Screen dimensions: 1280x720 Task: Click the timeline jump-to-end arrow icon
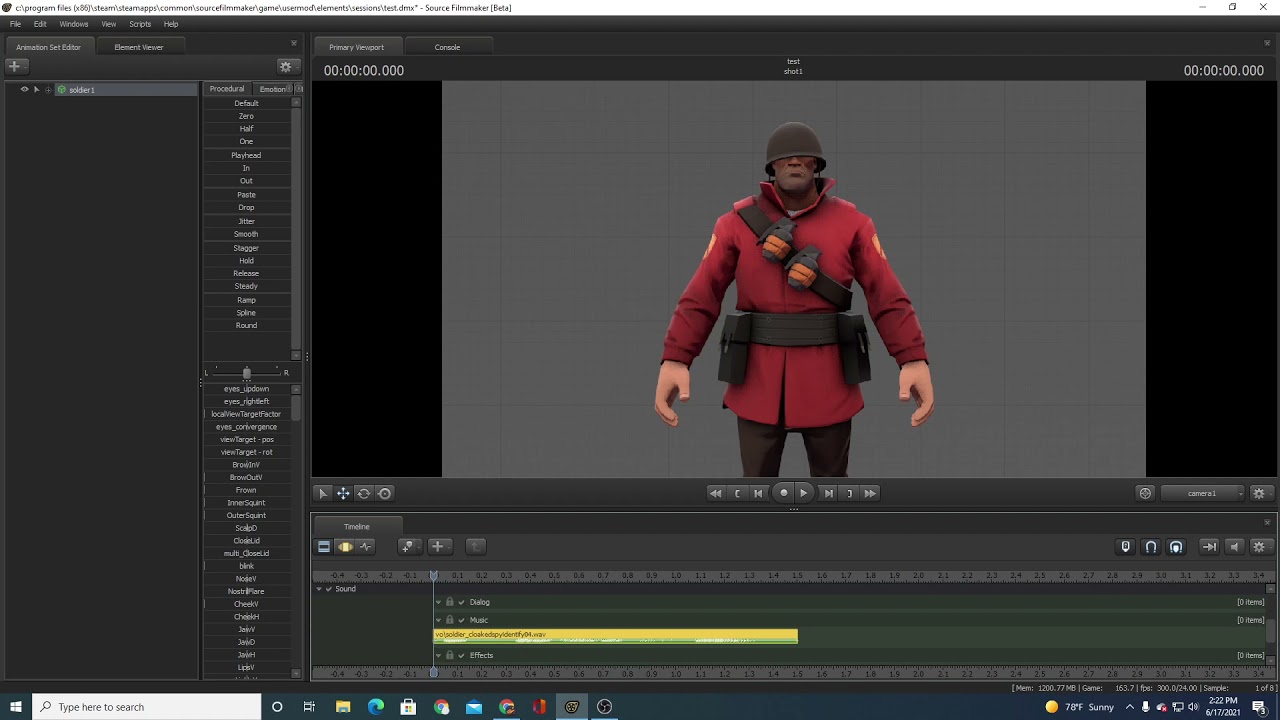(1209, 547)
